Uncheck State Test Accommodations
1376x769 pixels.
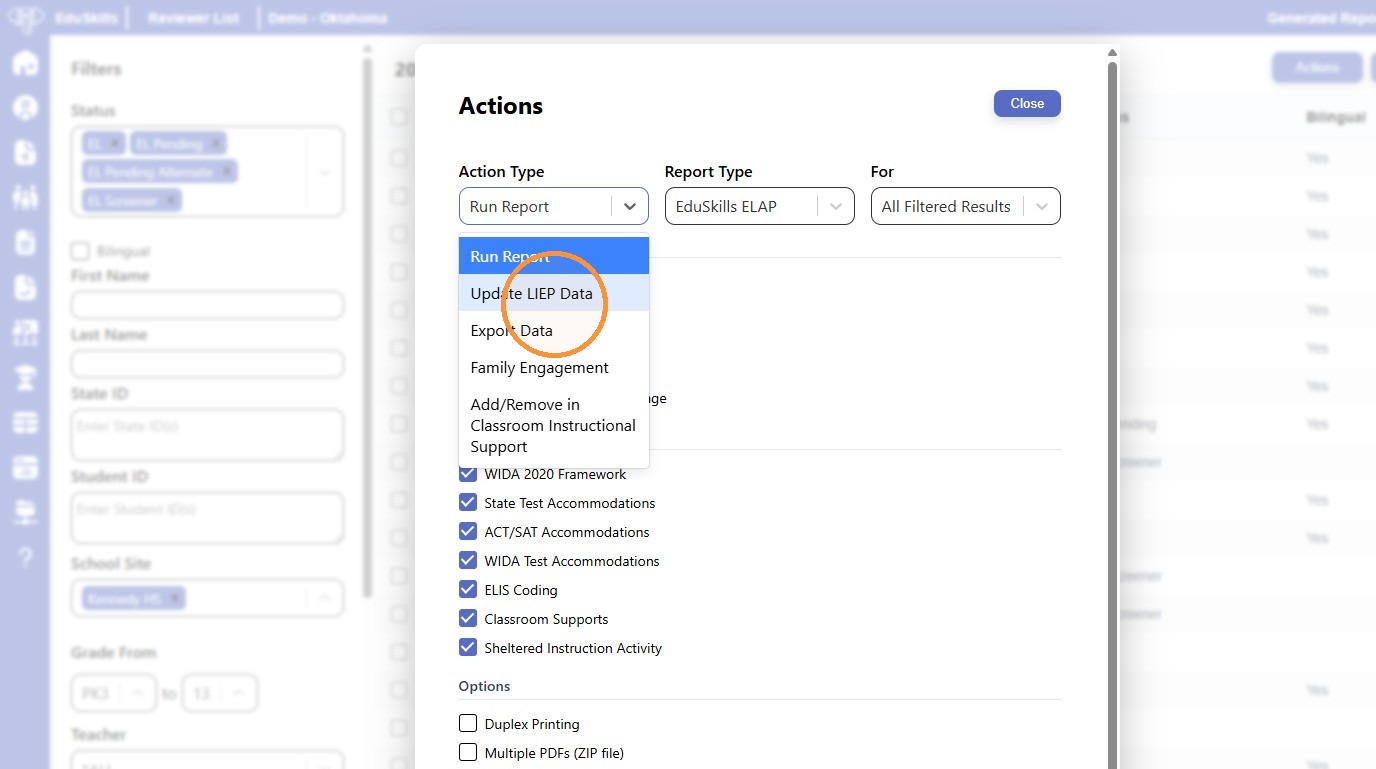[468, 502]
